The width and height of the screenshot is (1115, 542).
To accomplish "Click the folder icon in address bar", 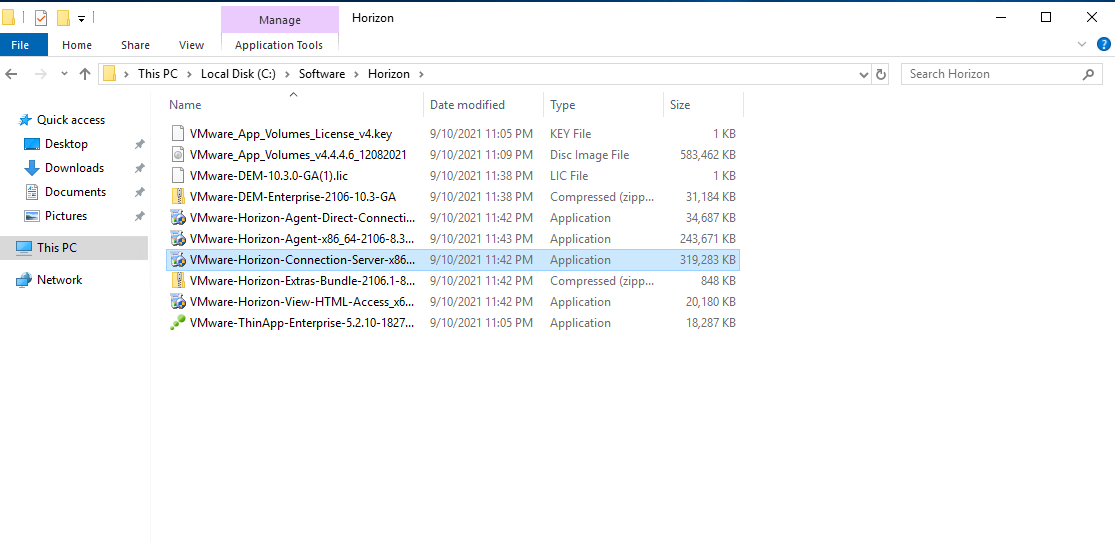I will pos(110,74).
